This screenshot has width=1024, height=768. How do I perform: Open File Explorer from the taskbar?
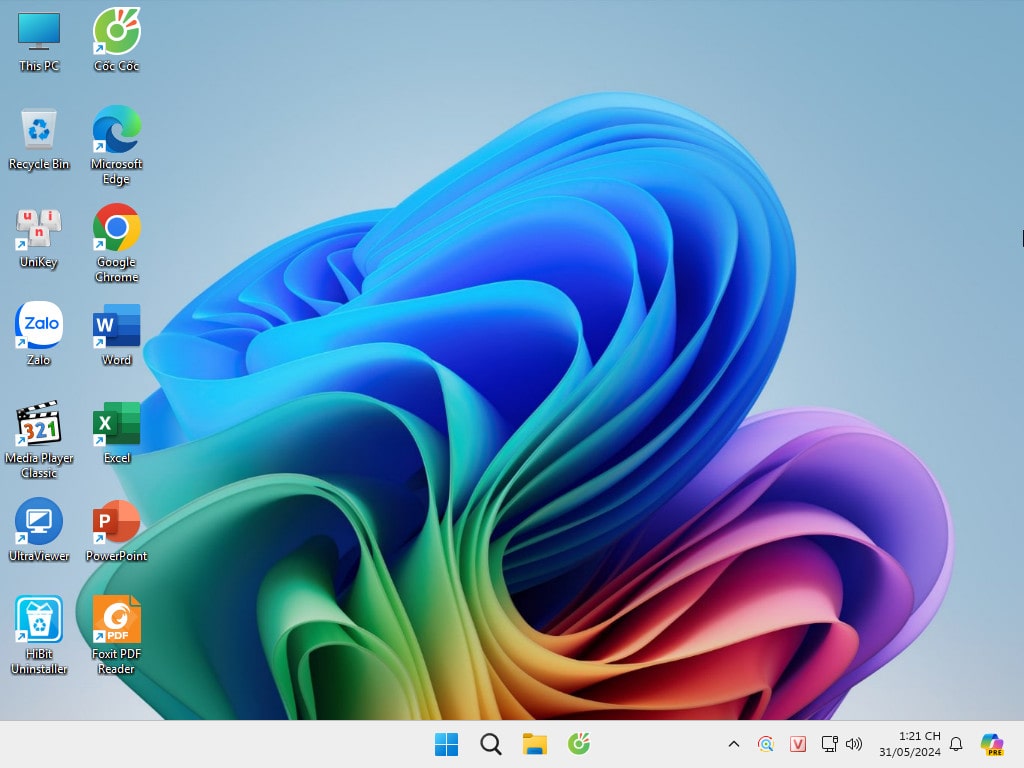point(535,744)
